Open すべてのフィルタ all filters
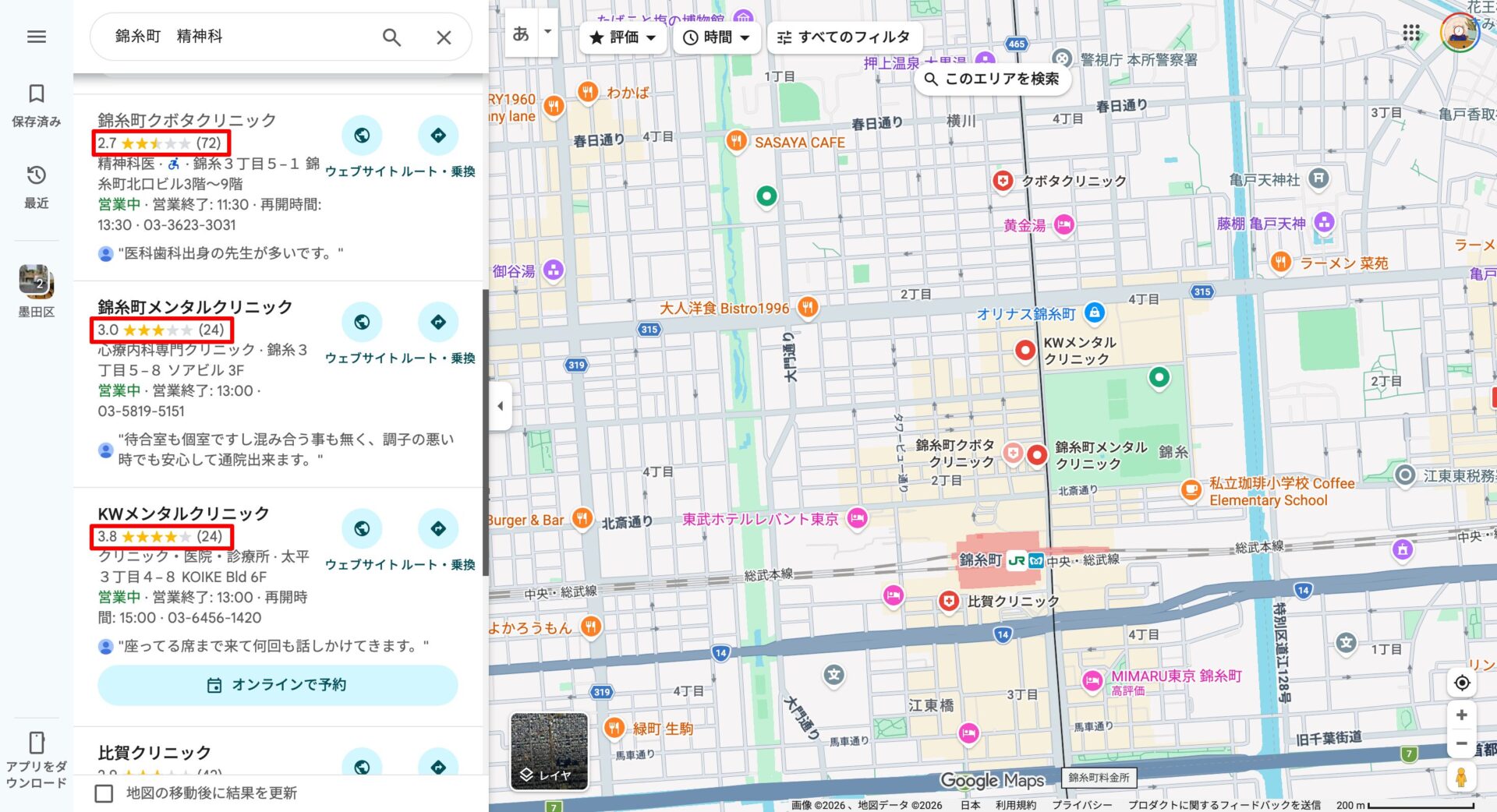The image size is (1497, 812). point(845,37)
